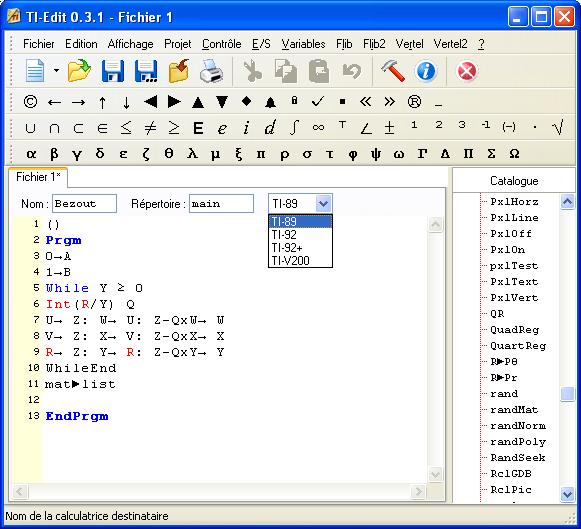Open the Fichier menu
Screen dimensions: 581x529
point(39,44)
